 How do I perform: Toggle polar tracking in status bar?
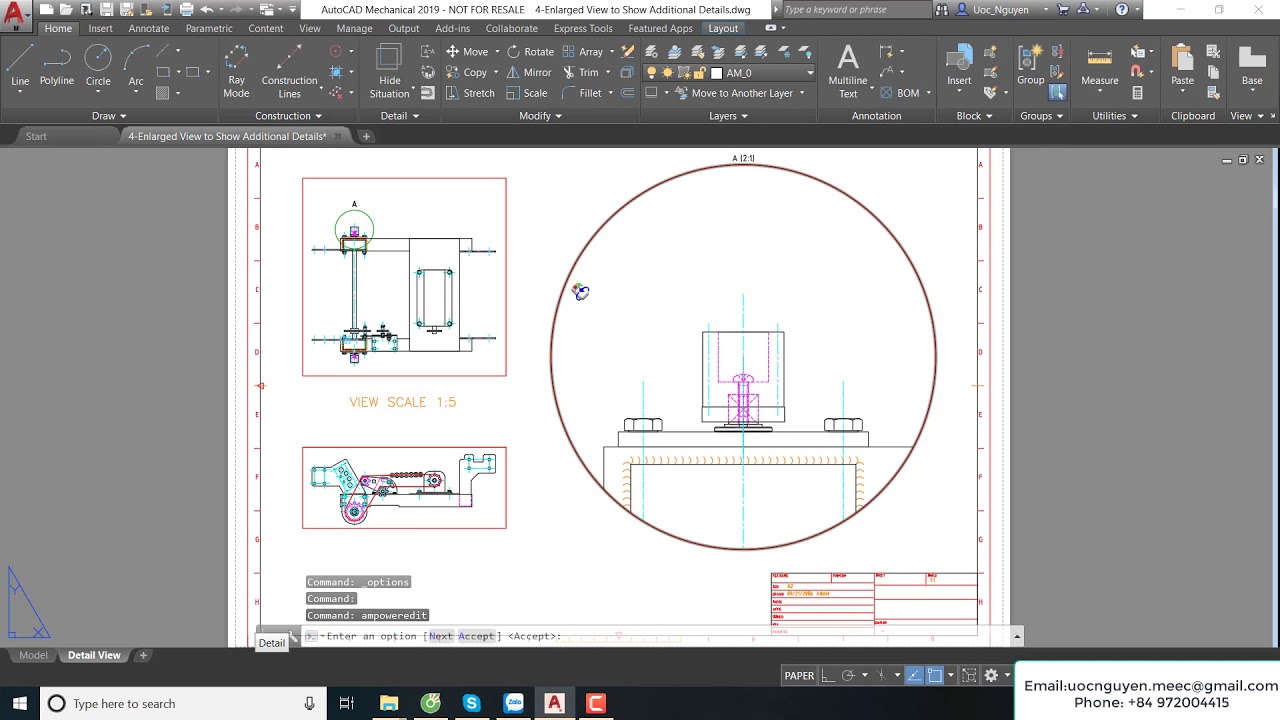coord(848,676)
